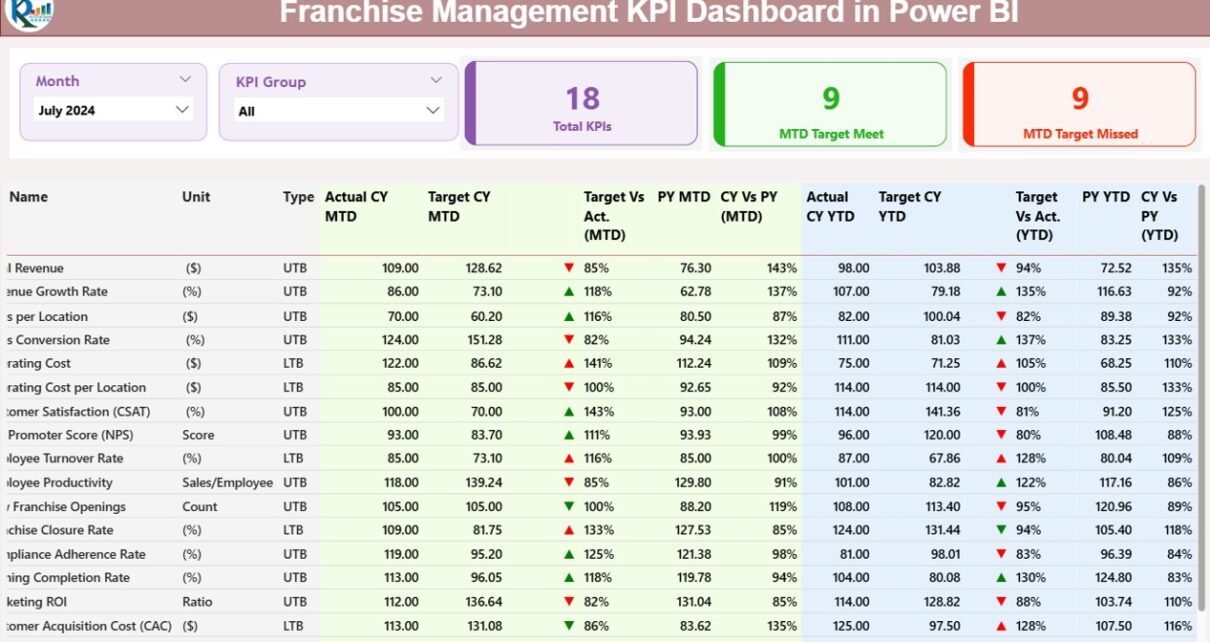The width and height of the screenshot is (1210, 642).
Task: Click the red MTD arrow in the ROI row
Action: (569, 602)
